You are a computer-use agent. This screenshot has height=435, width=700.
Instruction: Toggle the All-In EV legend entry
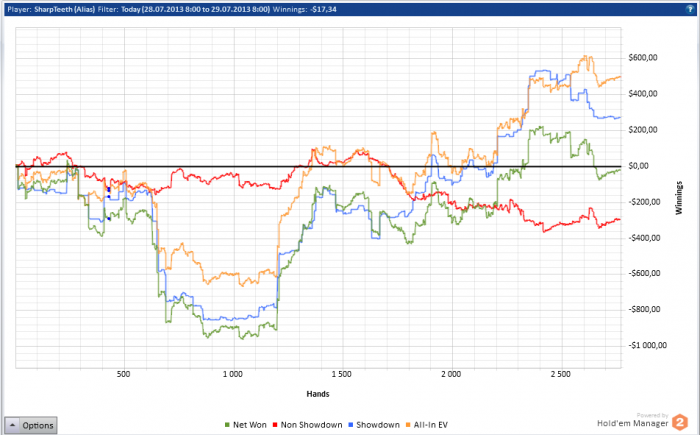tap(427, 425)
